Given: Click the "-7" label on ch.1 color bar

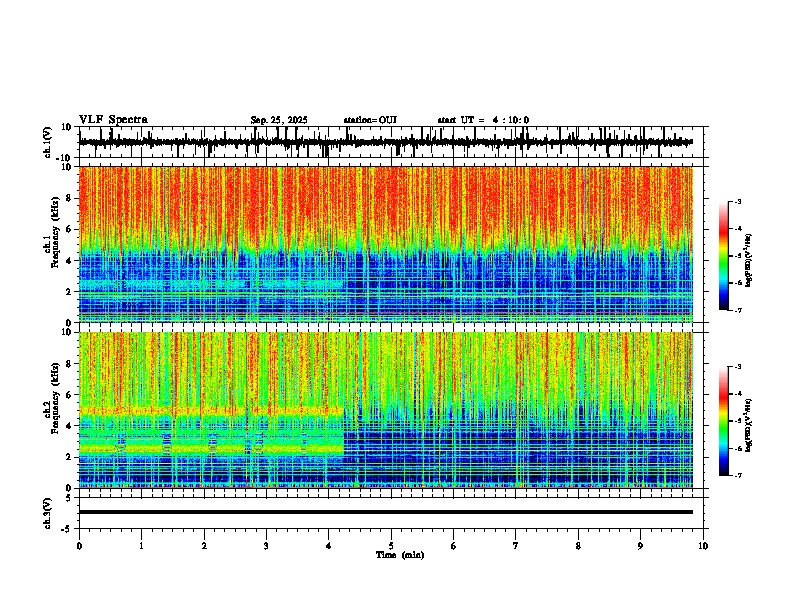Looking at the screenshot, I should [x=737, y=310].
